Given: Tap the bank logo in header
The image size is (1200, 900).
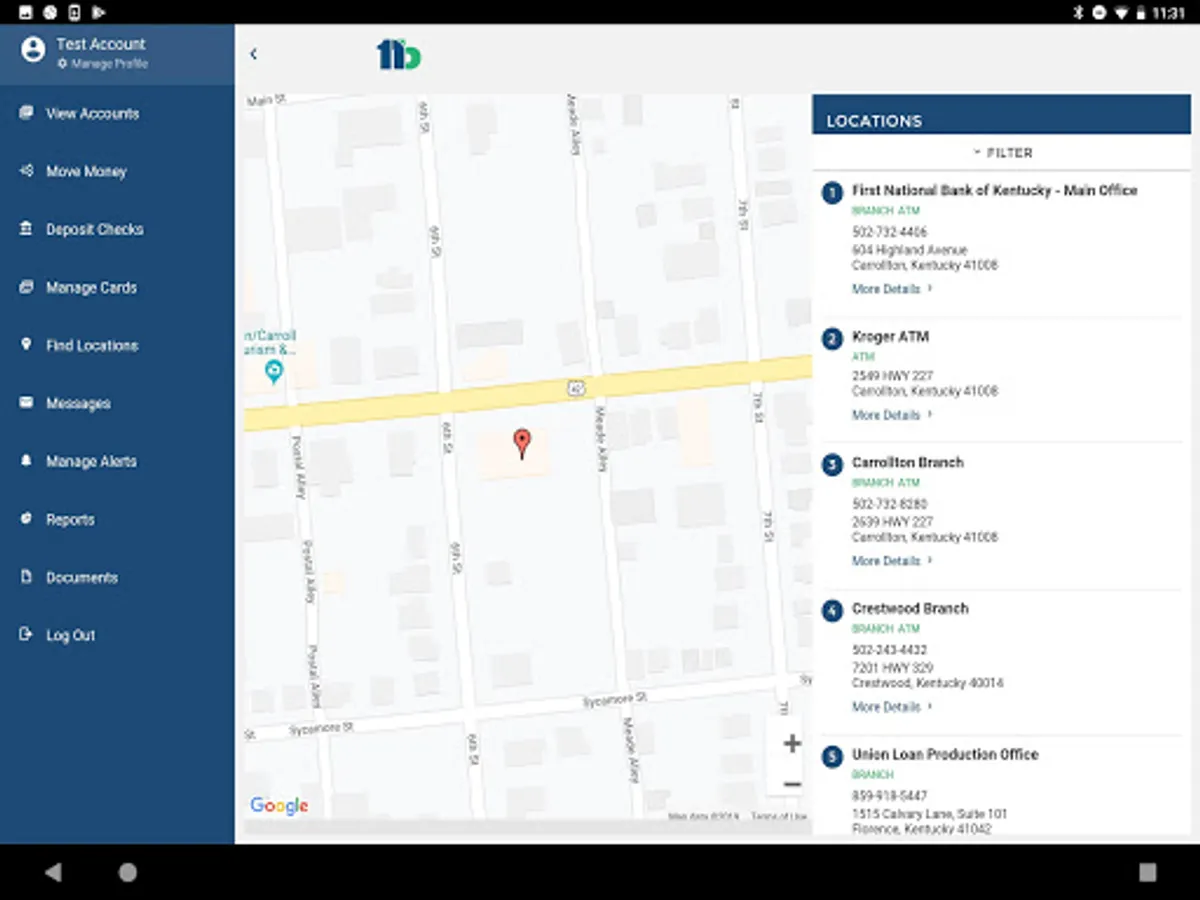Looking at the screenshot, I should 399,54.
